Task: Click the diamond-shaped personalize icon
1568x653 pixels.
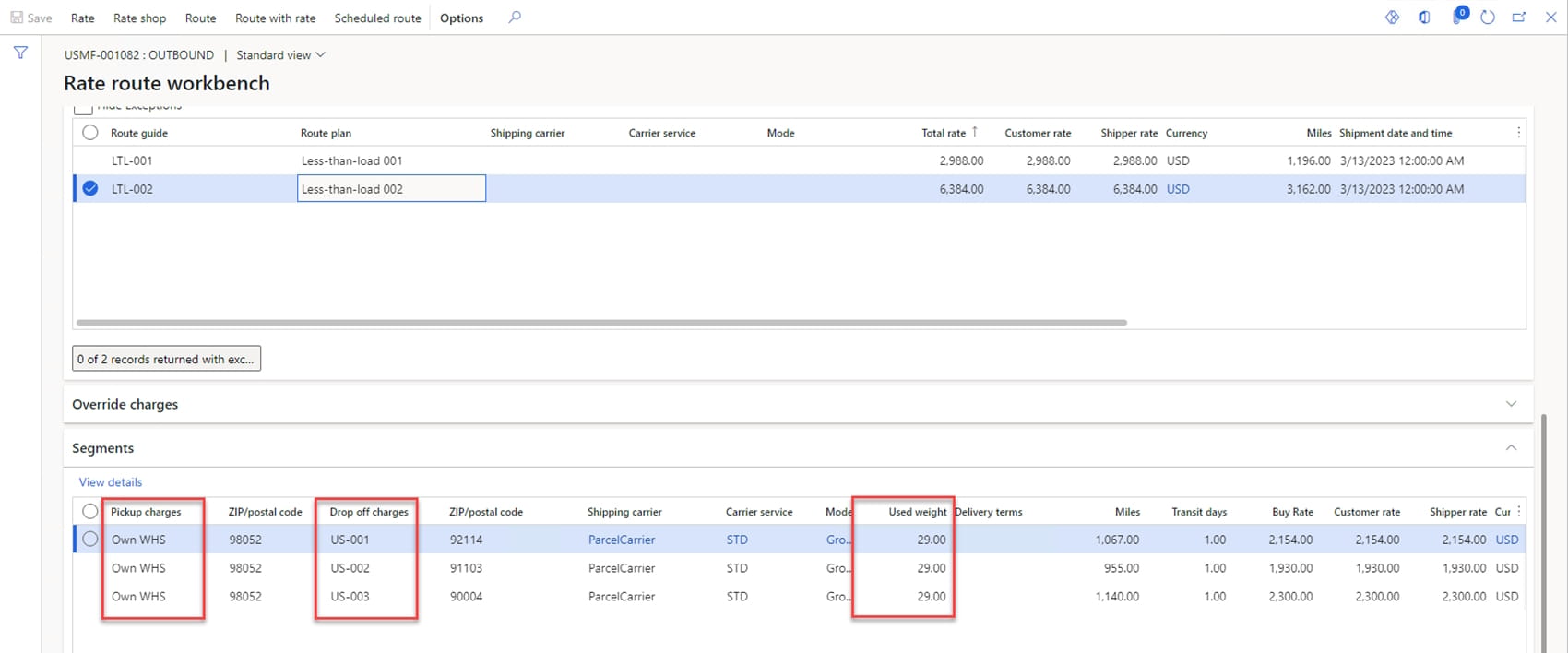Action: (x=1392, y=18)
